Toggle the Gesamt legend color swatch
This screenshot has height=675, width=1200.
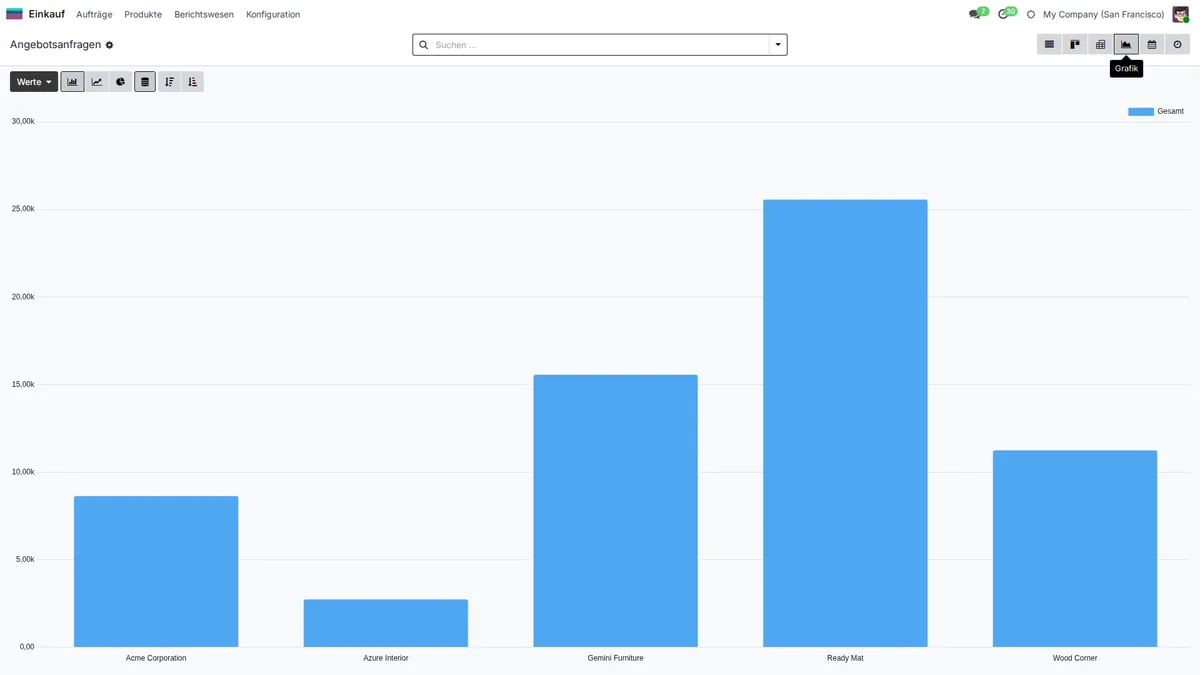tap(1141, 112)
